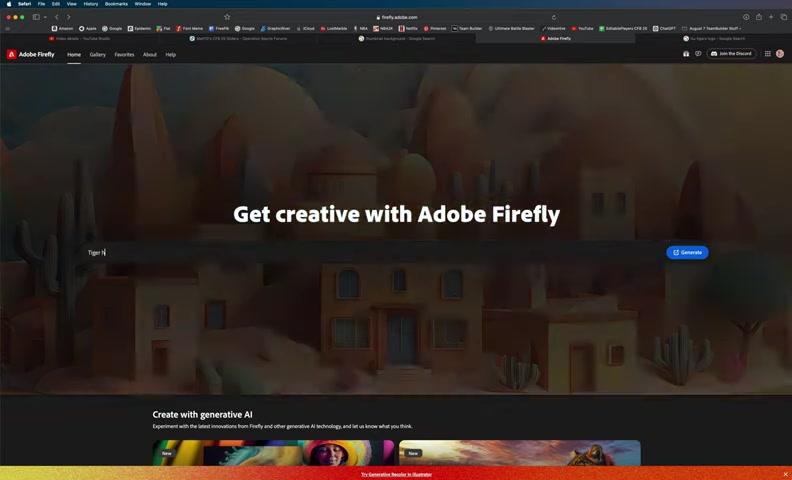The image size is (792, 480).
Task: Open the Favorites page in Firefly
Action: 124,55
